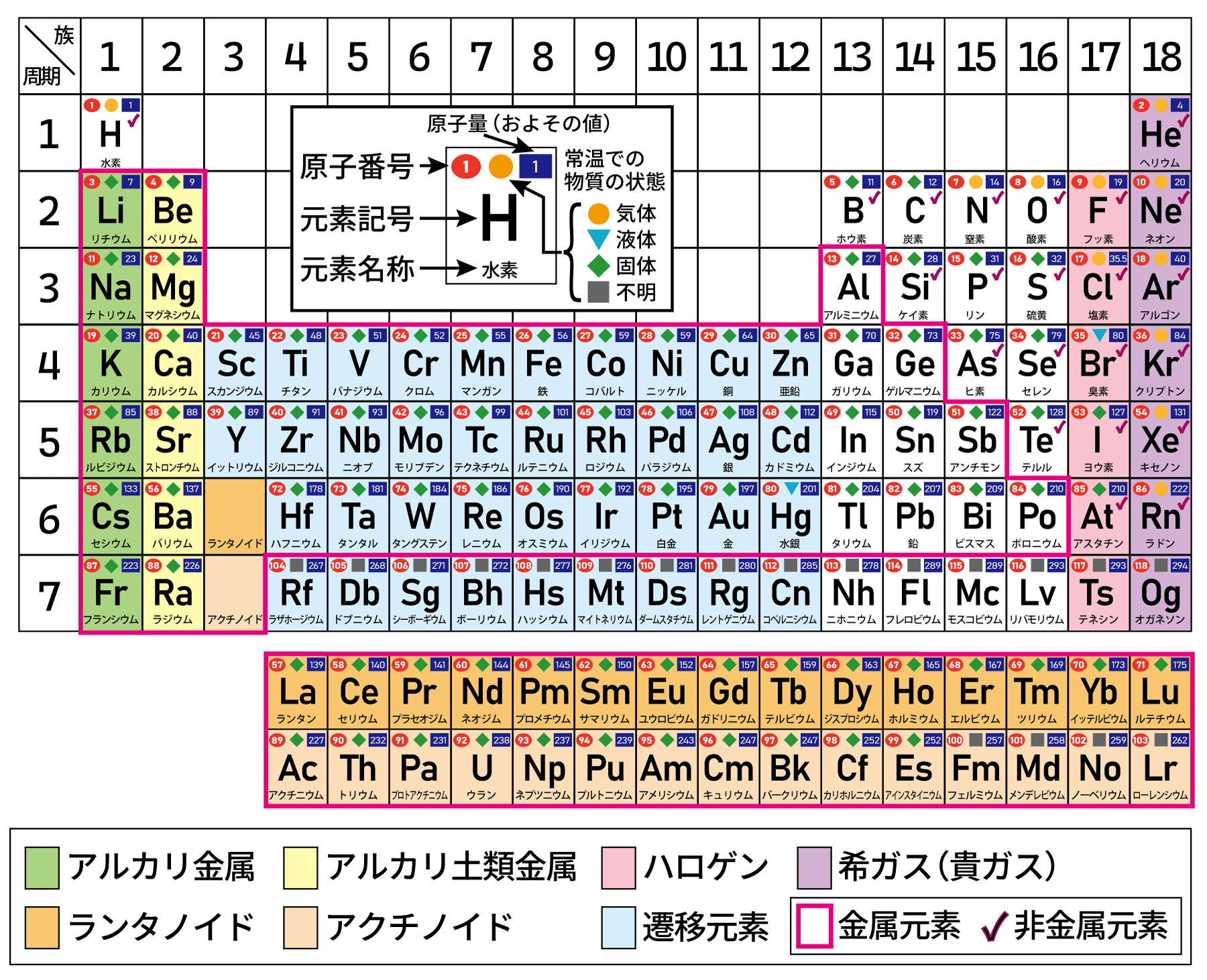Click the blue liquid triangle in the legend

[x=598, y=239]
